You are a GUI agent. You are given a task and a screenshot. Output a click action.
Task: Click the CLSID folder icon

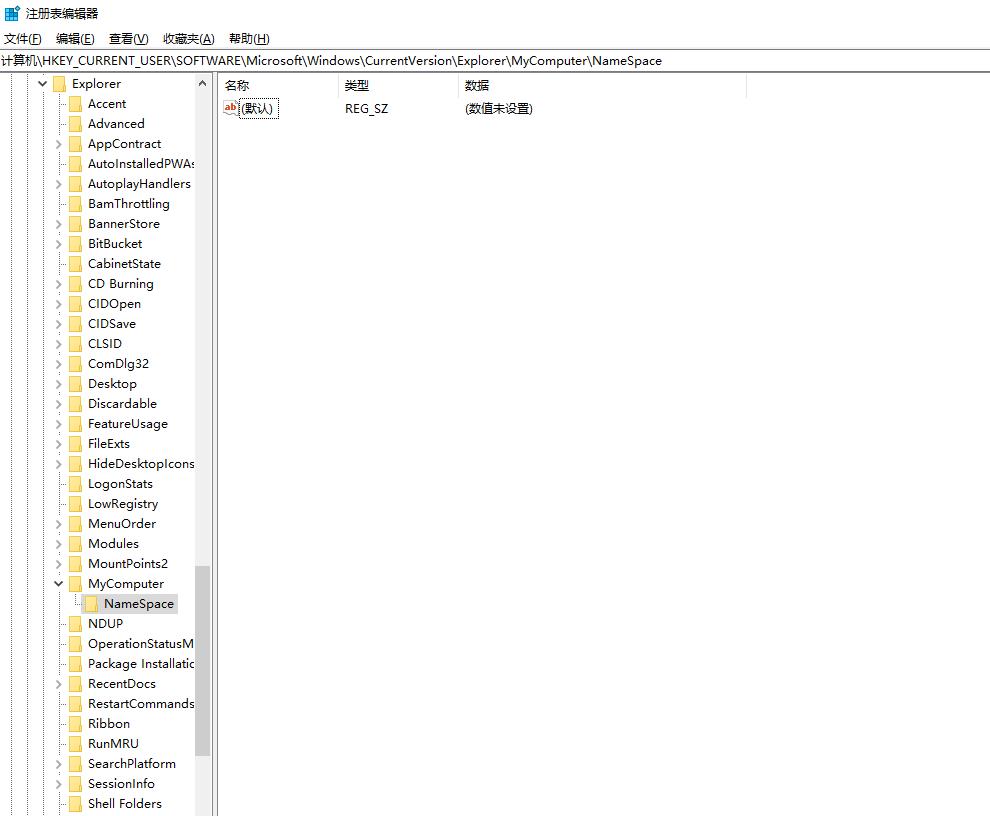click(x=75, y=344)
